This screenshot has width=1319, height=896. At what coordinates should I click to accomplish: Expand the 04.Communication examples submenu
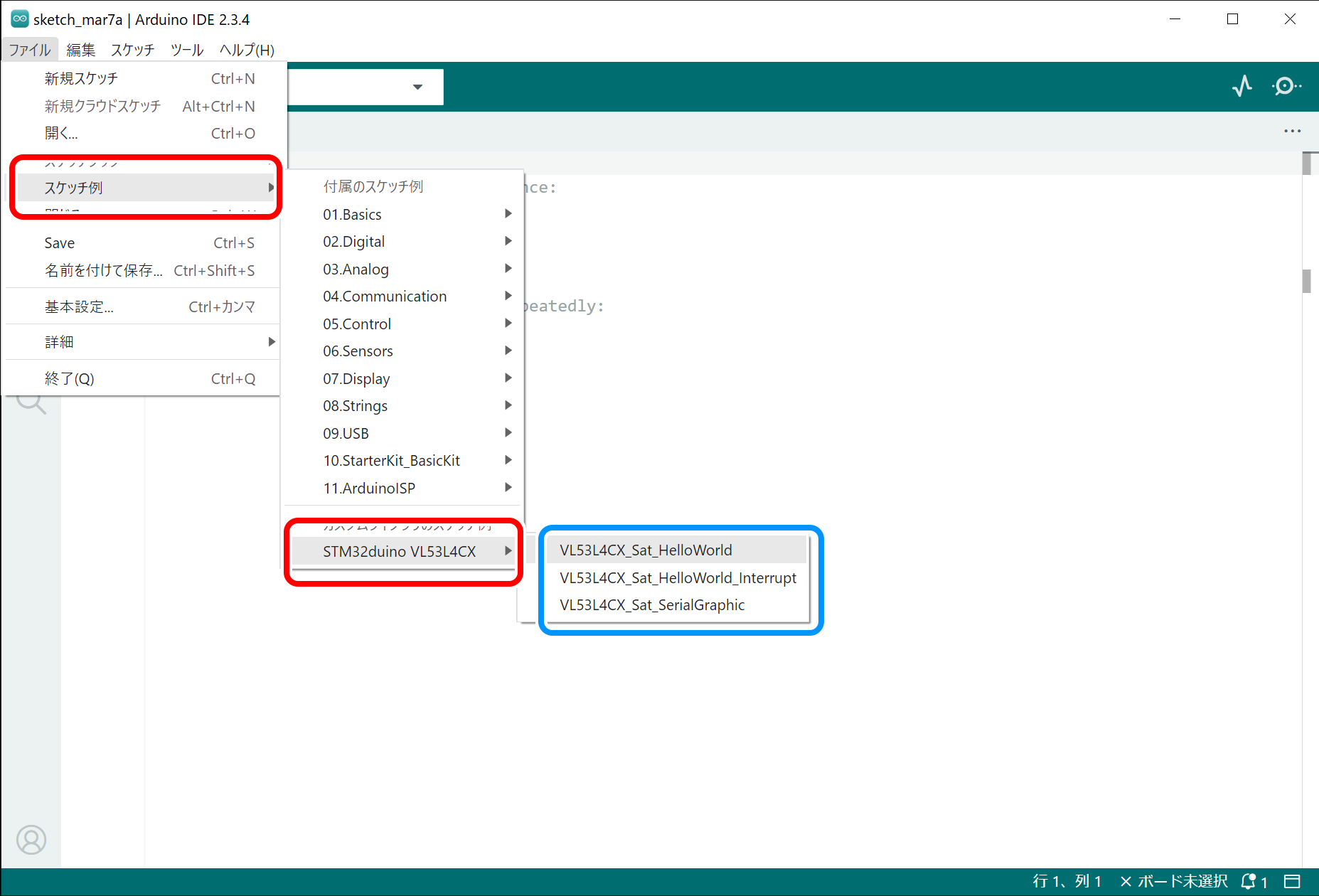click(404, 297)
